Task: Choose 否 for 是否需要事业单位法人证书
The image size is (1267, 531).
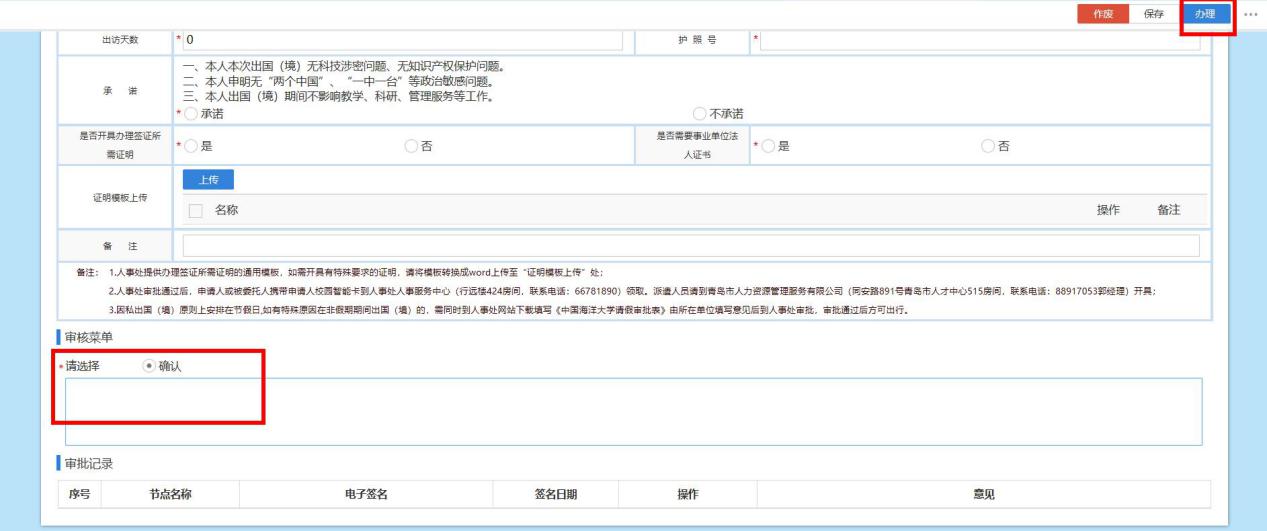Action: pyautogui.click(x=988, y=146)
